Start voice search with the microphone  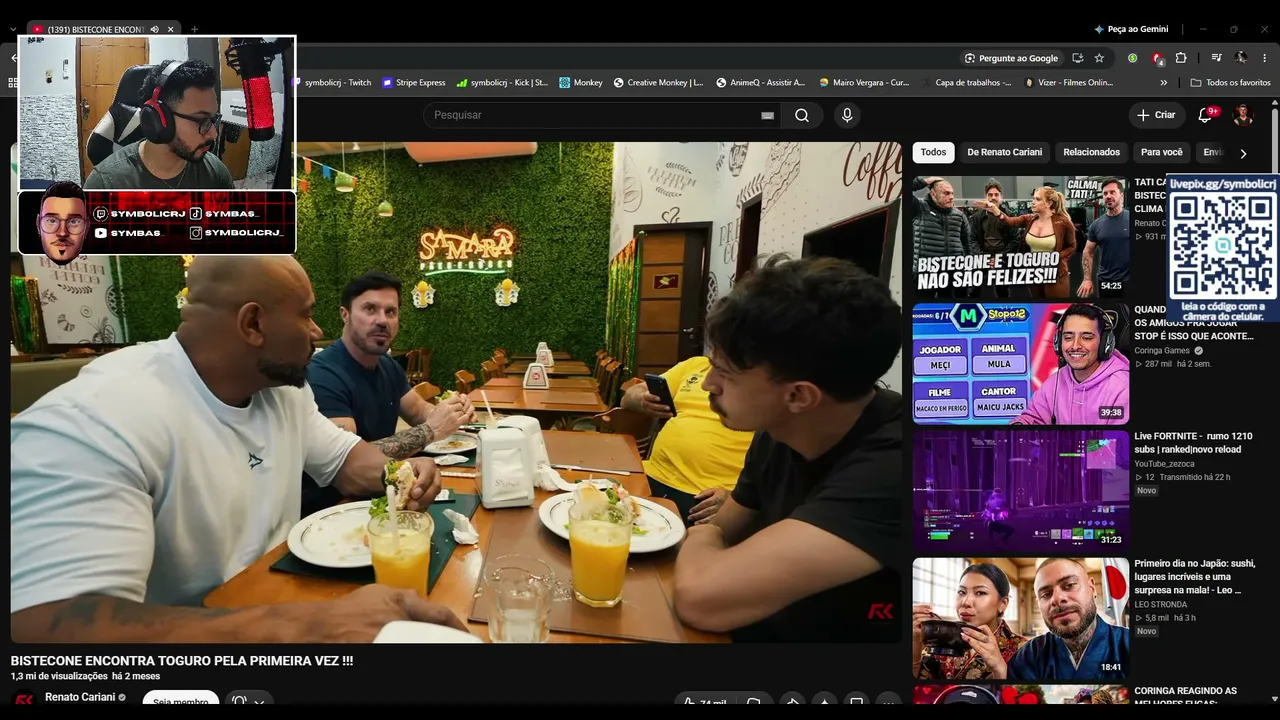tap(847, 115)
